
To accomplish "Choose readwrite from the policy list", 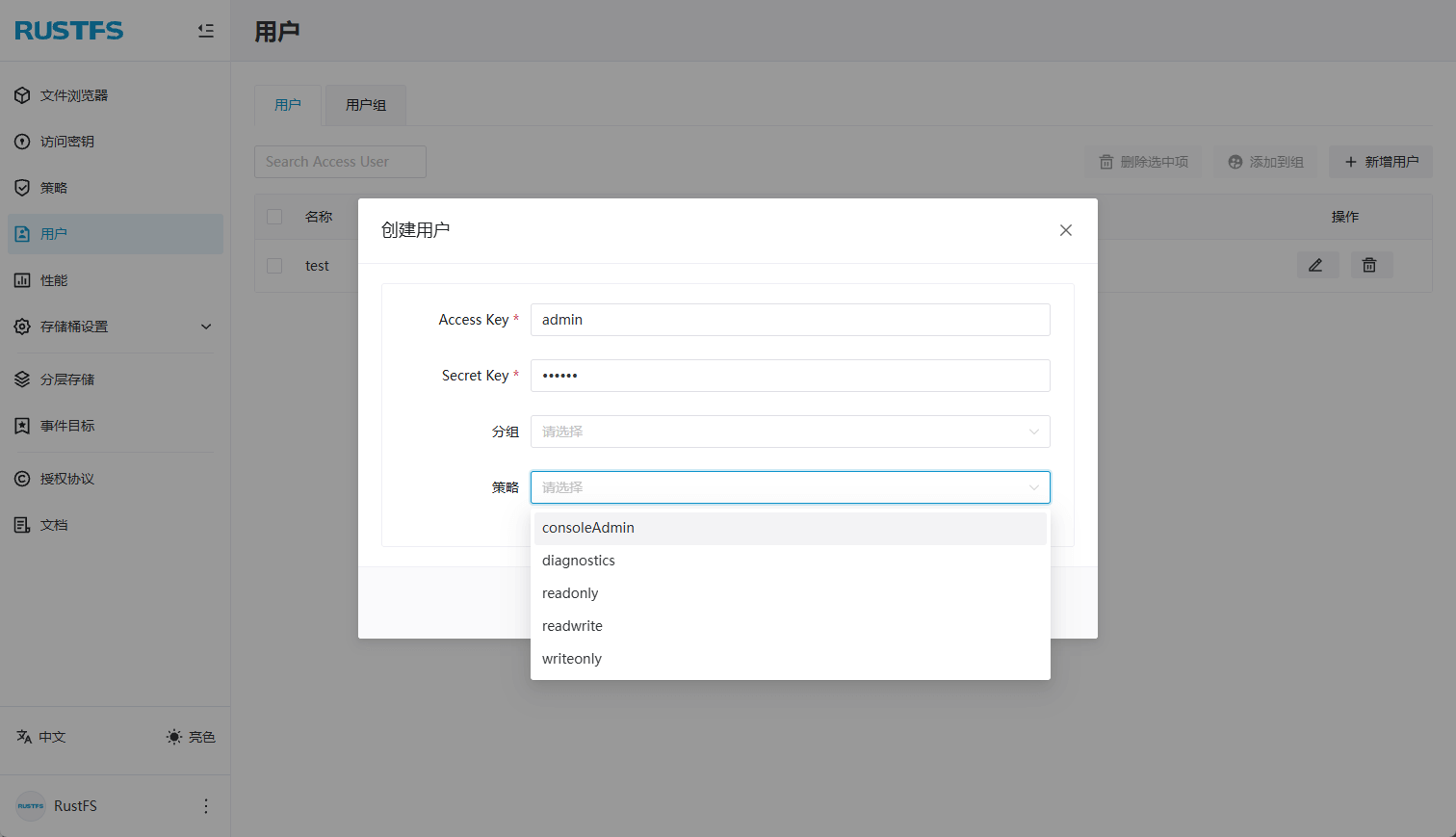I will click(x=572, y=626).
